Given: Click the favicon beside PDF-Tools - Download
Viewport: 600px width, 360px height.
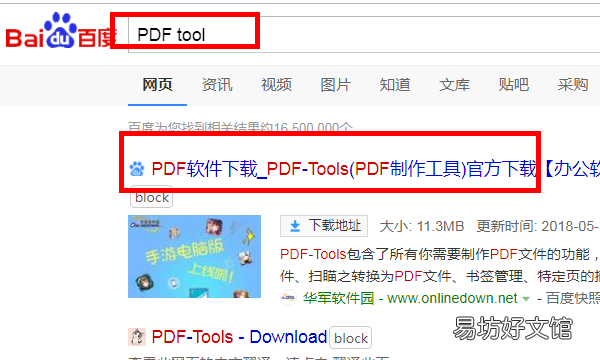Looking at the screenshot, I should [x=137, y=337].
